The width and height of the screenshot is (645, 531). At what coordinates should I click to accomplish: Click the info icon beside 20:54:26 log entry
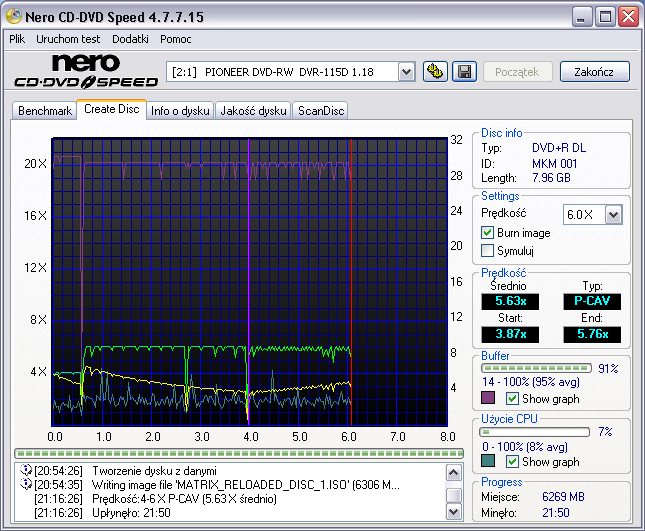pyautogui.click(x=26, y=470)
